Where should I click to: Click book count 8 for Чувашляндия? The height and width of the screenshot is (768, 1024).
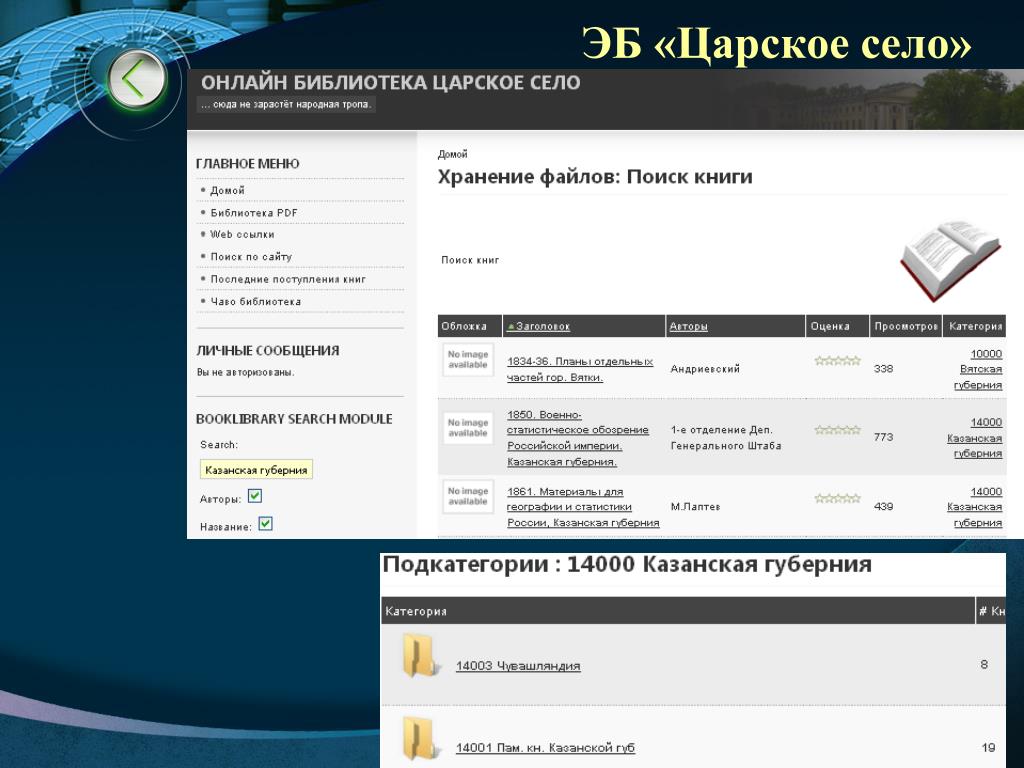pos(984,664)
